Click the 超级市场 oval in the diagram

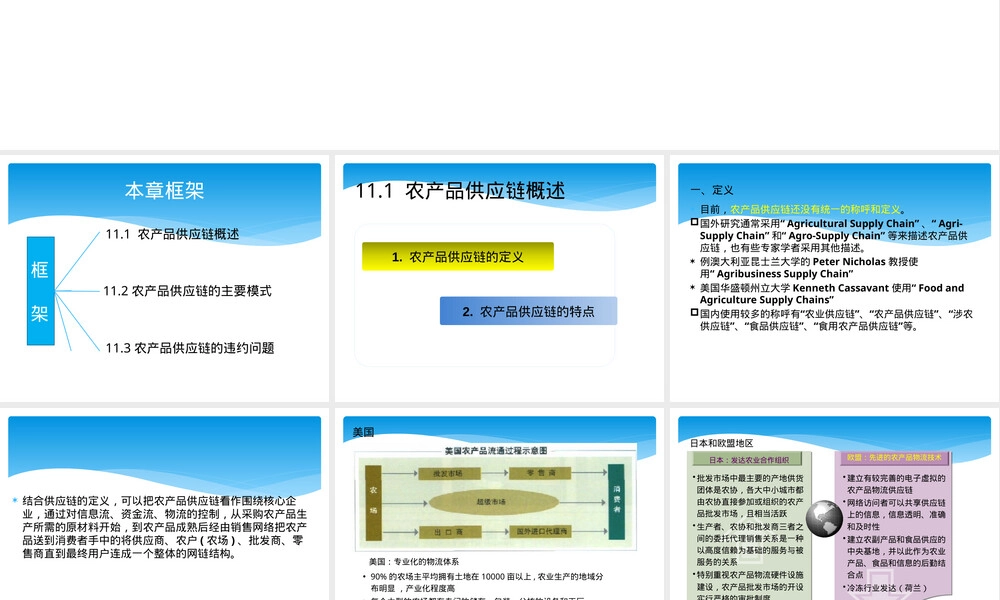point(492,502)
